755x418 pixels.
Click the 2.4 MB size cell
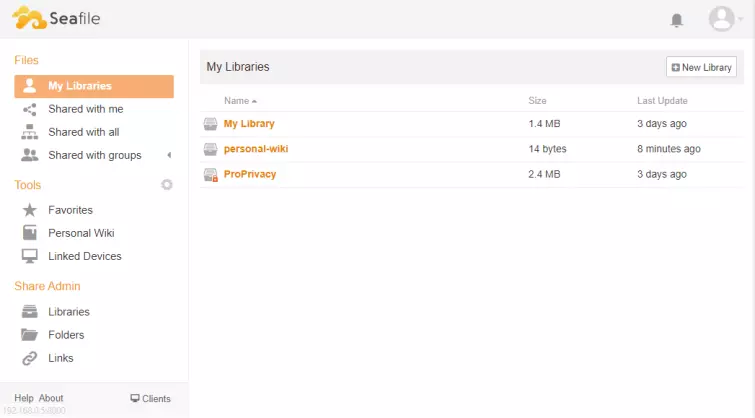point(544,174)
